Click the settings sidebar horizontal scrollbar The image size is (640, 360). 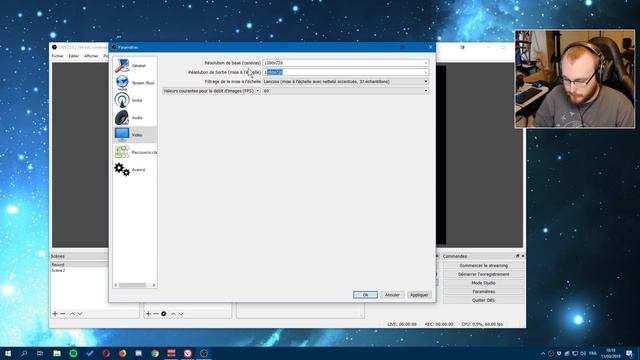click(x=132, y=285)
